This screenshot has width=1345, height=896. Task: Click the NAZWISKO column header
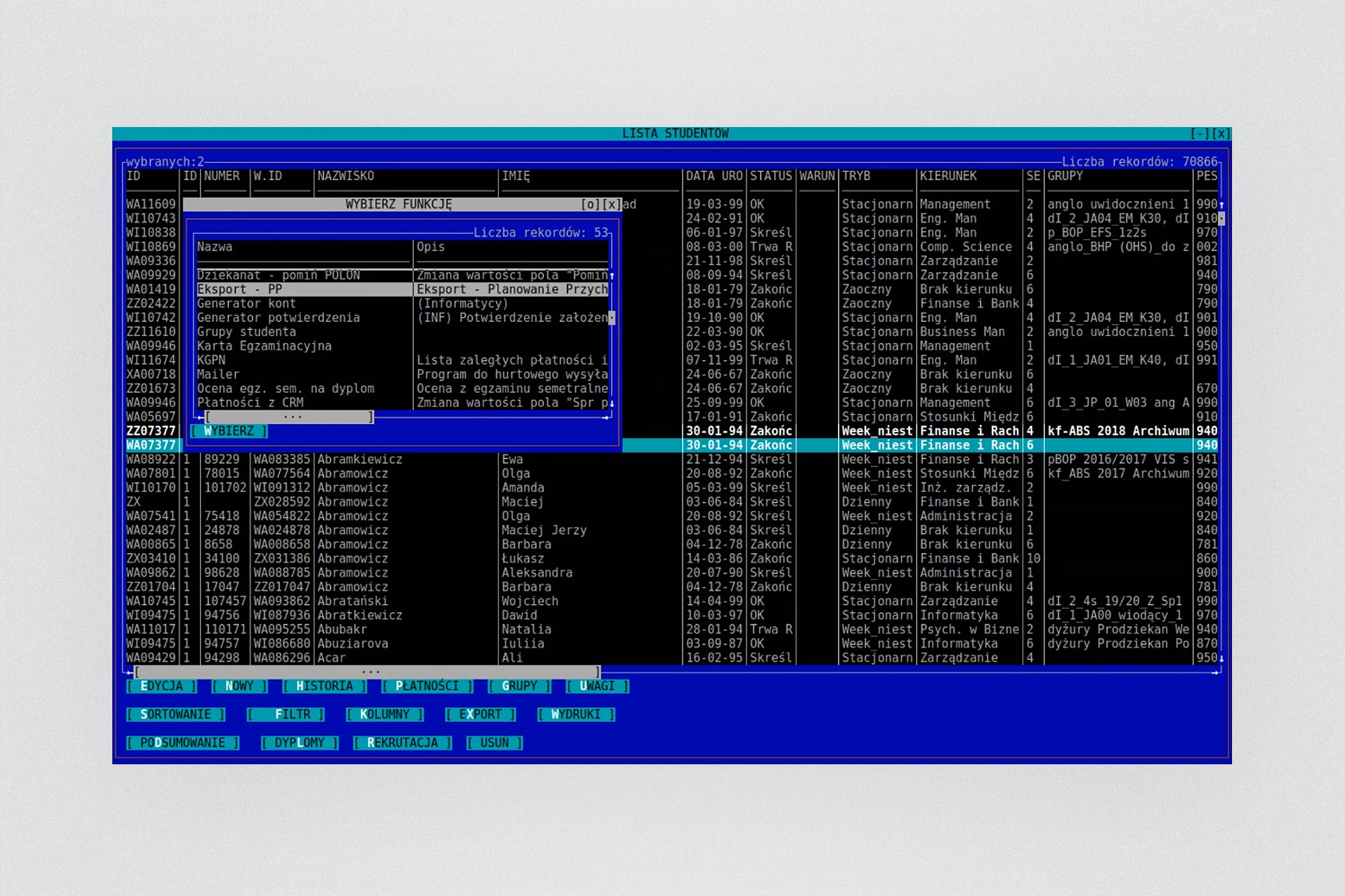[x=346, y=176]
